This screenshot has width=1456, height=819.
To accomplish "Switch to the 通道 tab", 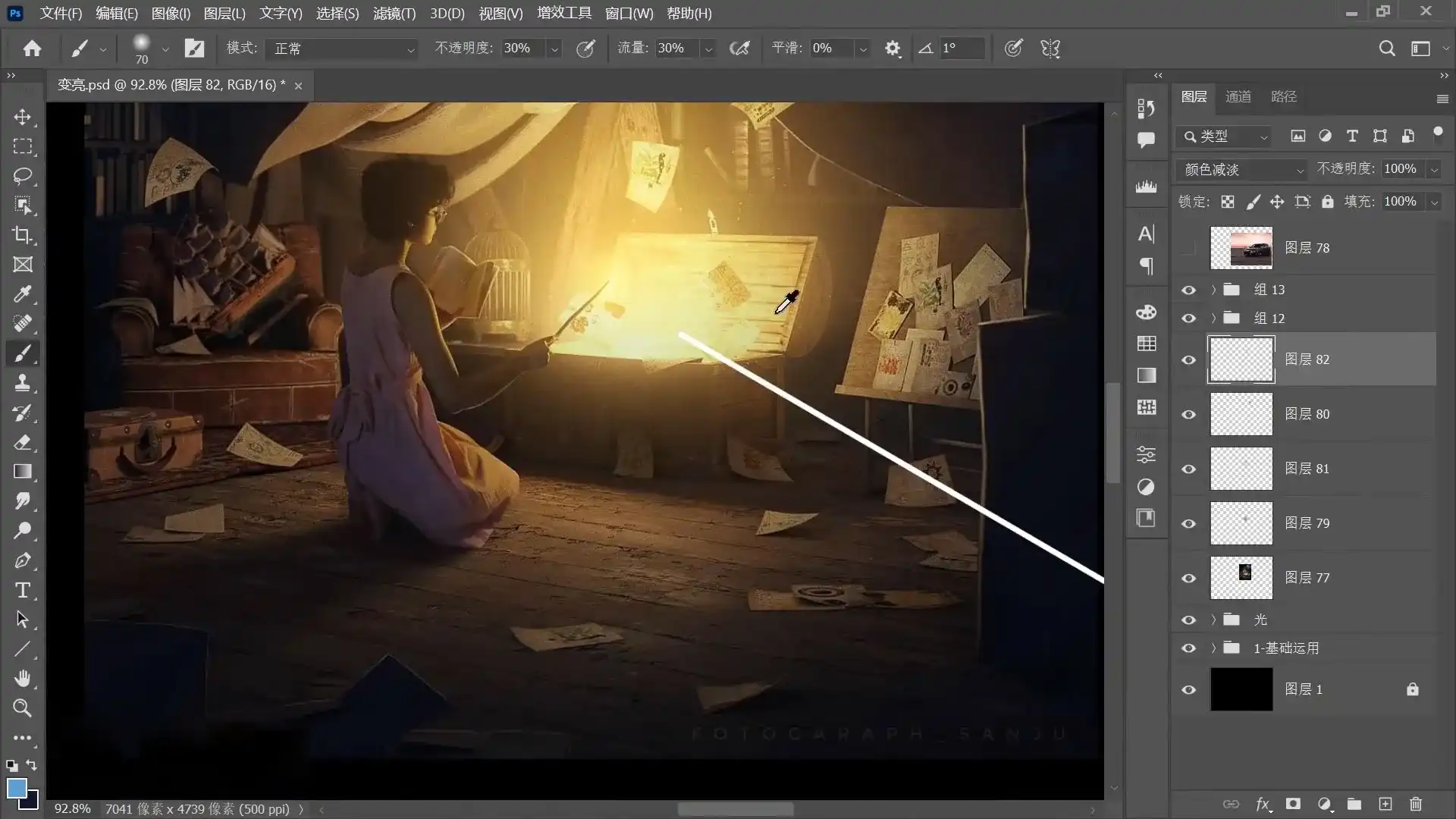I will (x=1238, y=96).
